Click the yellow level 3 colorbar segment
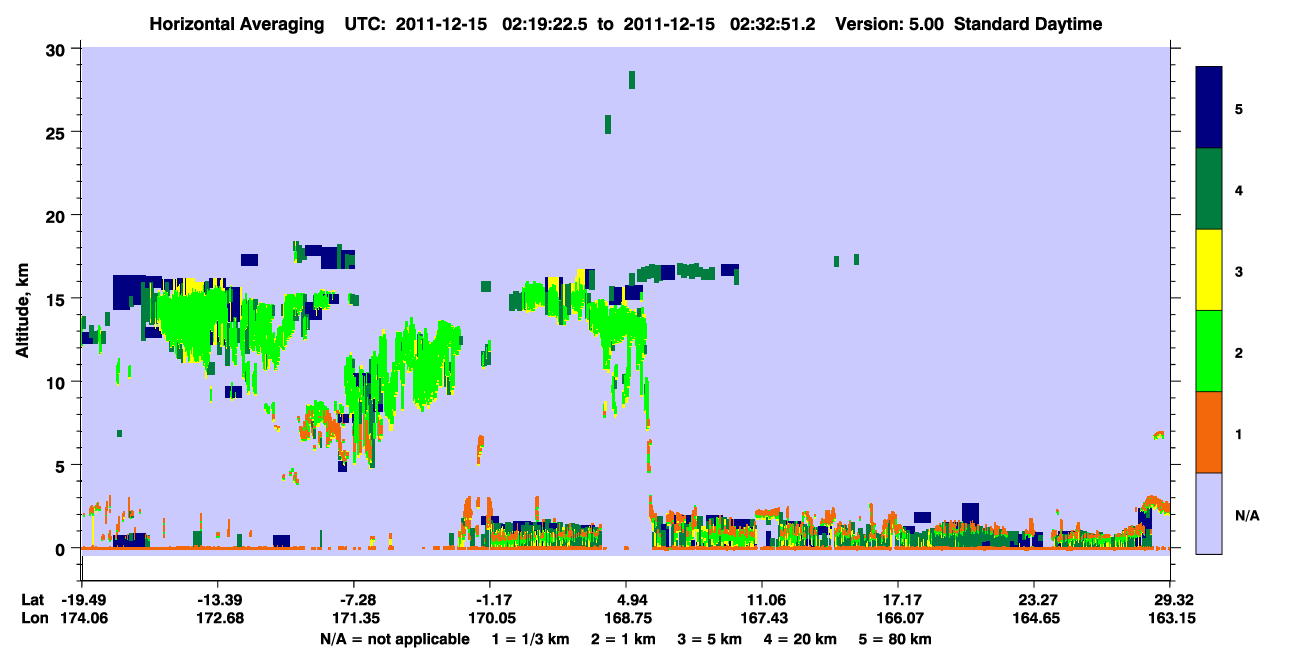This screenshot has height=667, width=1300. tap(1209, 270)
